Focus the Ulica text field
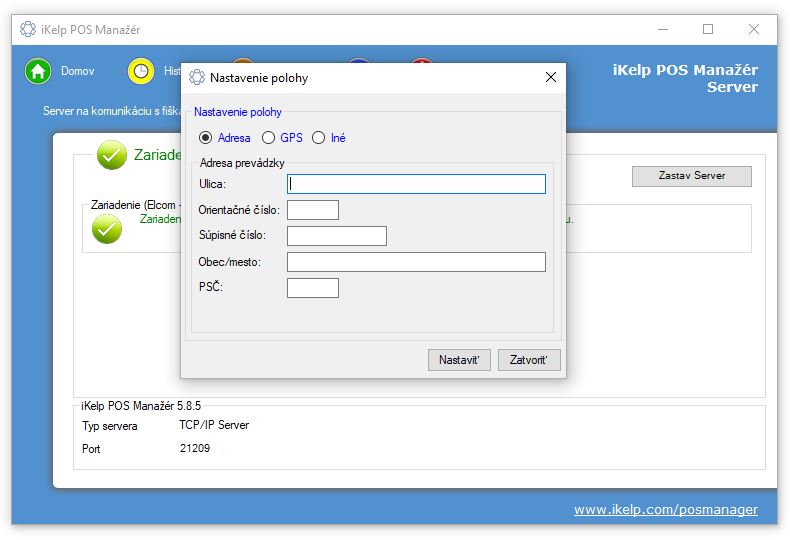This screenshot has height=540, width=790. click(416, 184)
